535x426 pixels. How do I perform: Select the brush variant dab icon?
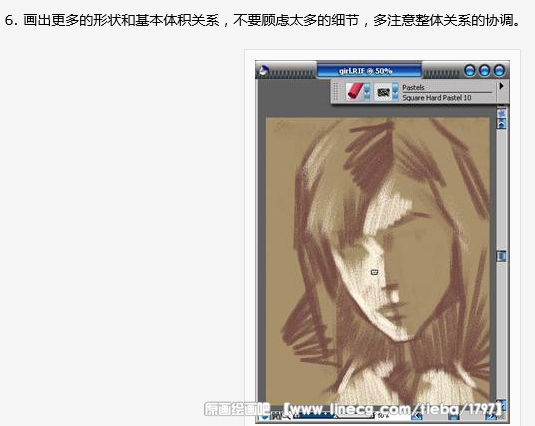pyautogui.click(x=383, y=92)
